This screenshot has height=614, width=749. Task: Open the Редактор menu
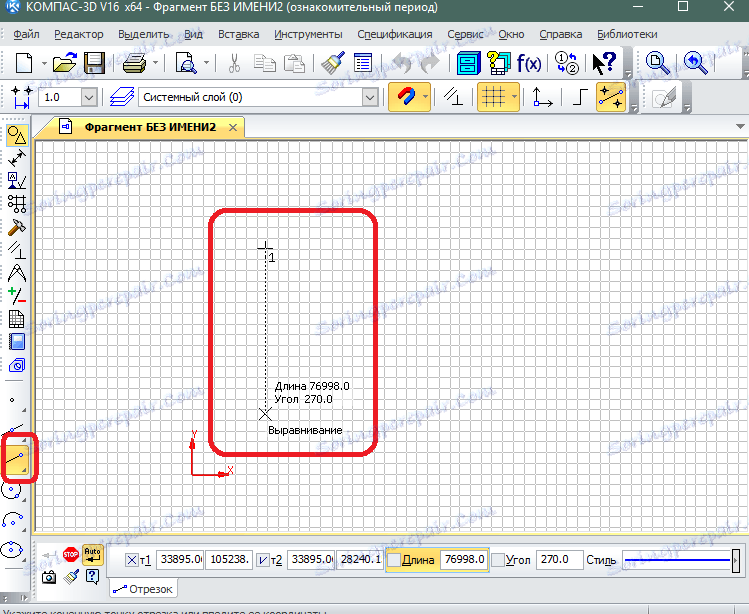pos(79,34)
